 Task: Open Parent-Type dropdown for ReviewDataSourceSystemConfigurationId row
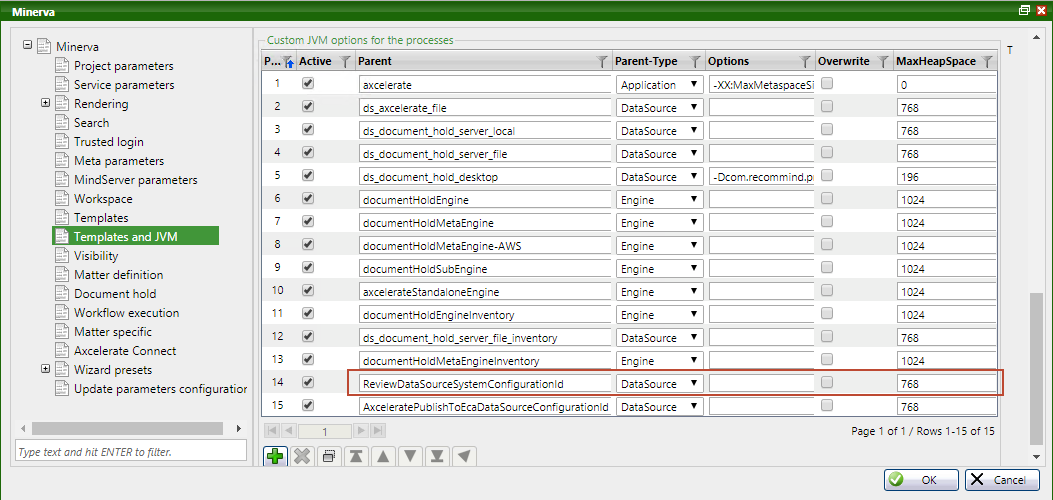tap(694, 384)
